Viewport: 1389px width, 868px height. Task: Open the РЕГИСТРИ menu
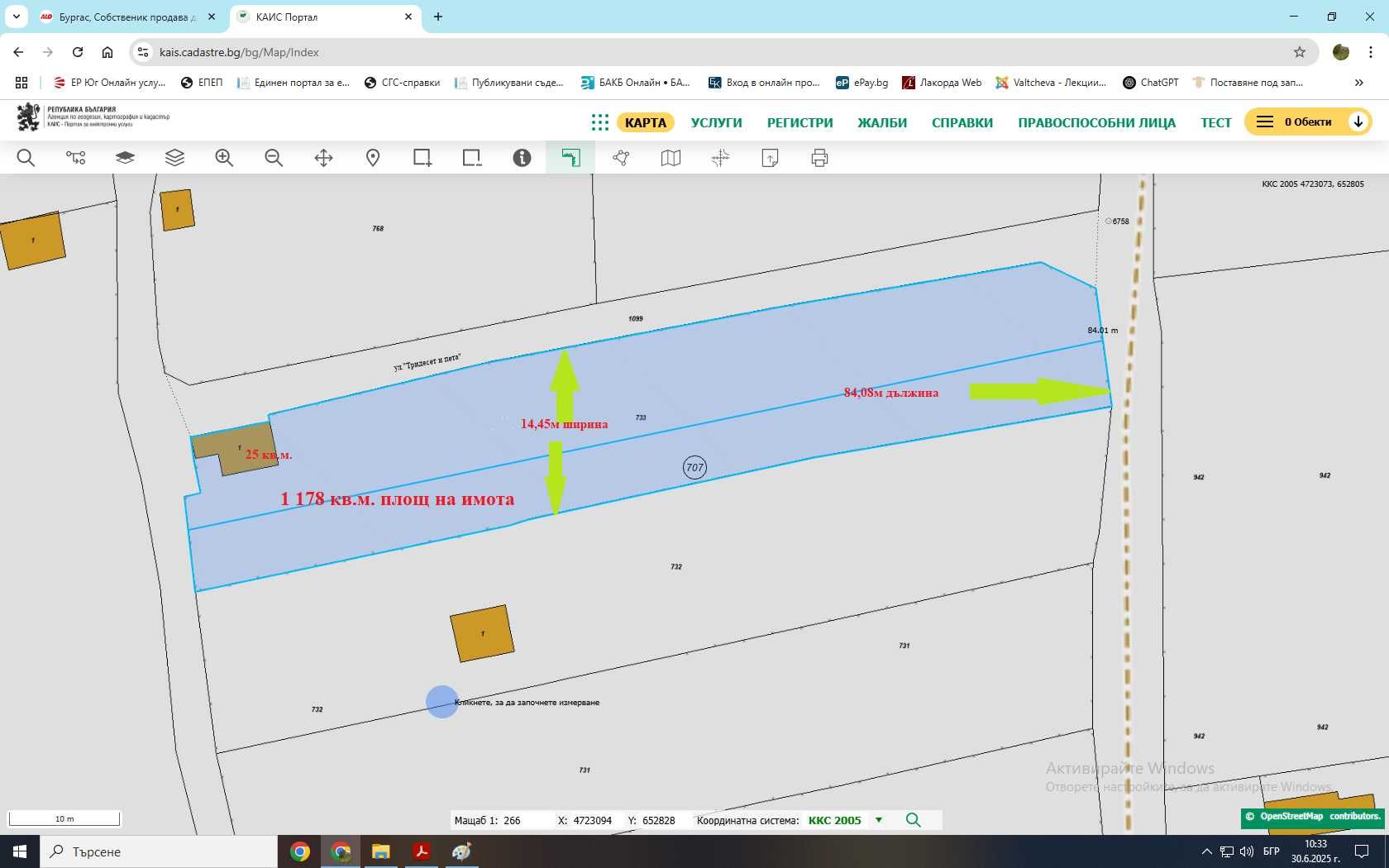[x=800, y=122]
